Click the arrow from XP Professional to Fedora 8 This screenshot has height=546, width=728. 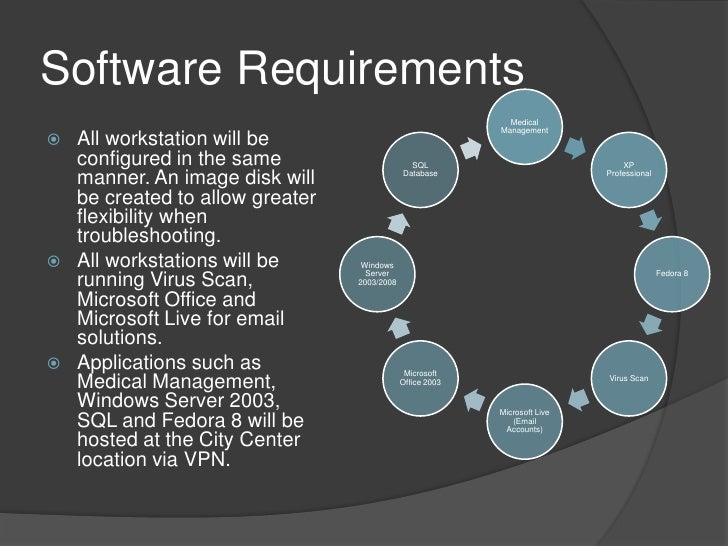650,220
